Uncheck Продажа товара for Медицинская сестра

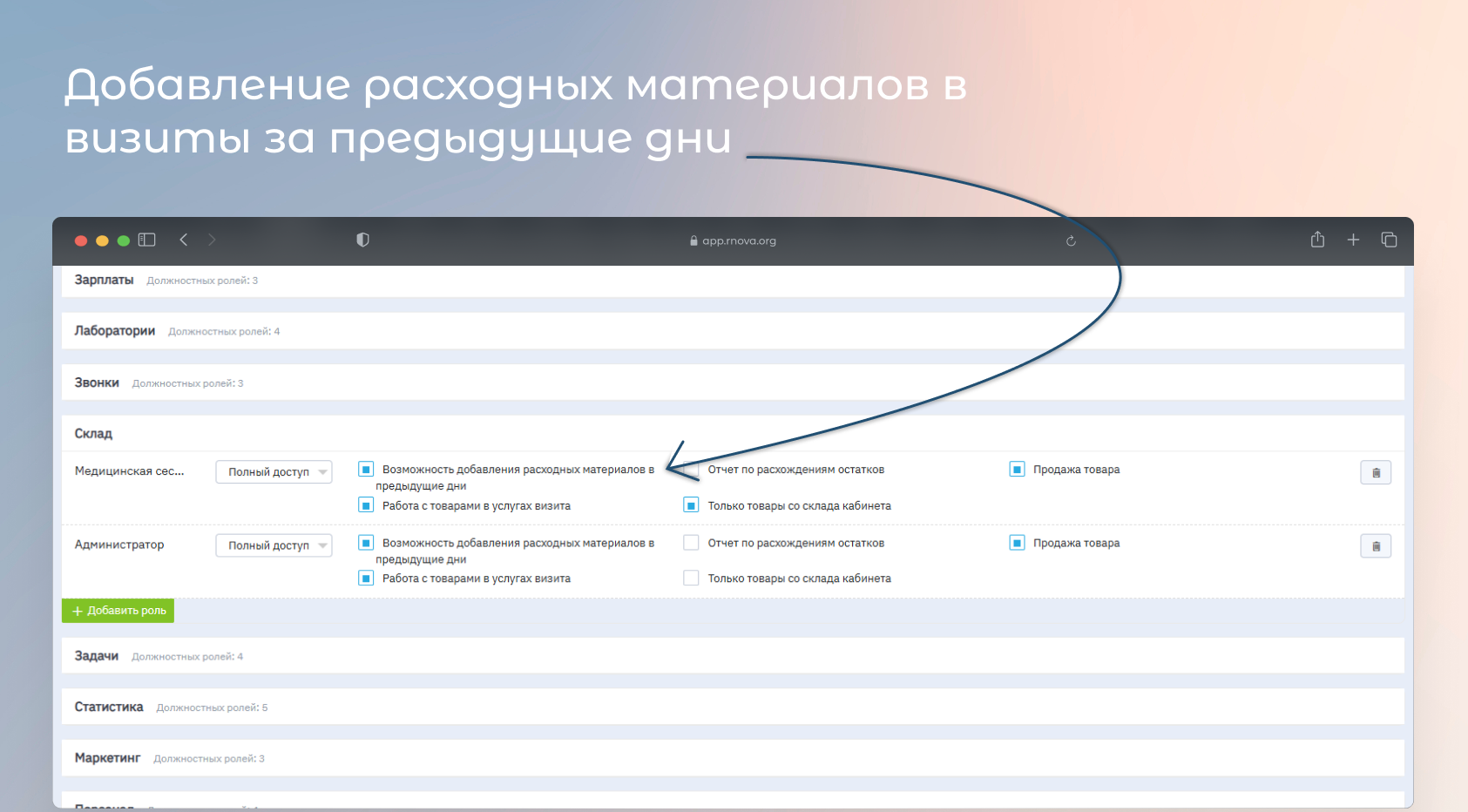[1017, 470]
